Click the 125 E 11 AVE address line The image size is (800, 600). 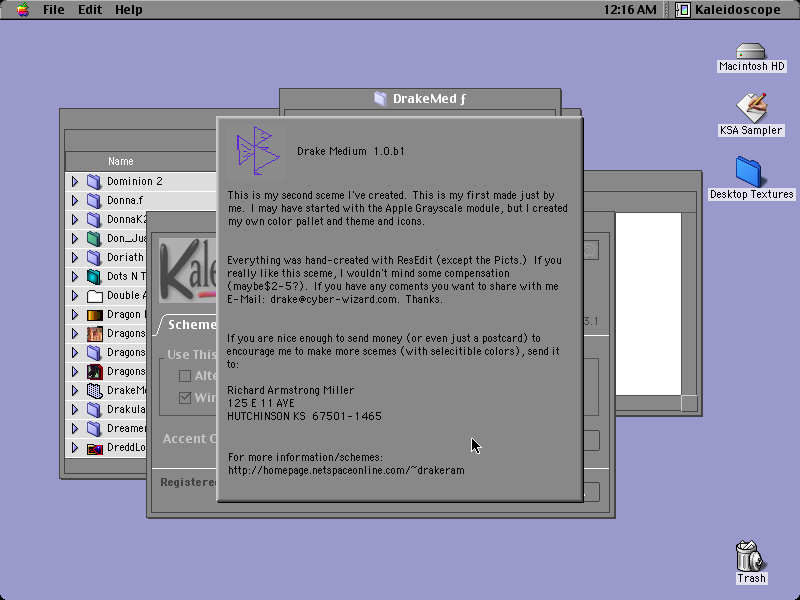[x=261, y=403]
